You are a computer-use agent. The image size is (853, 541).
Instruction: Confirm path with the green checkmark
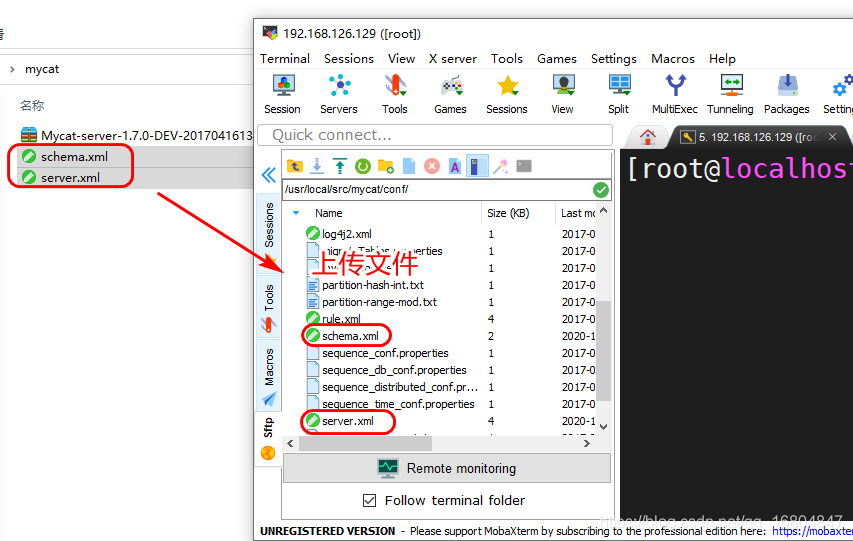tap(601, 190)
